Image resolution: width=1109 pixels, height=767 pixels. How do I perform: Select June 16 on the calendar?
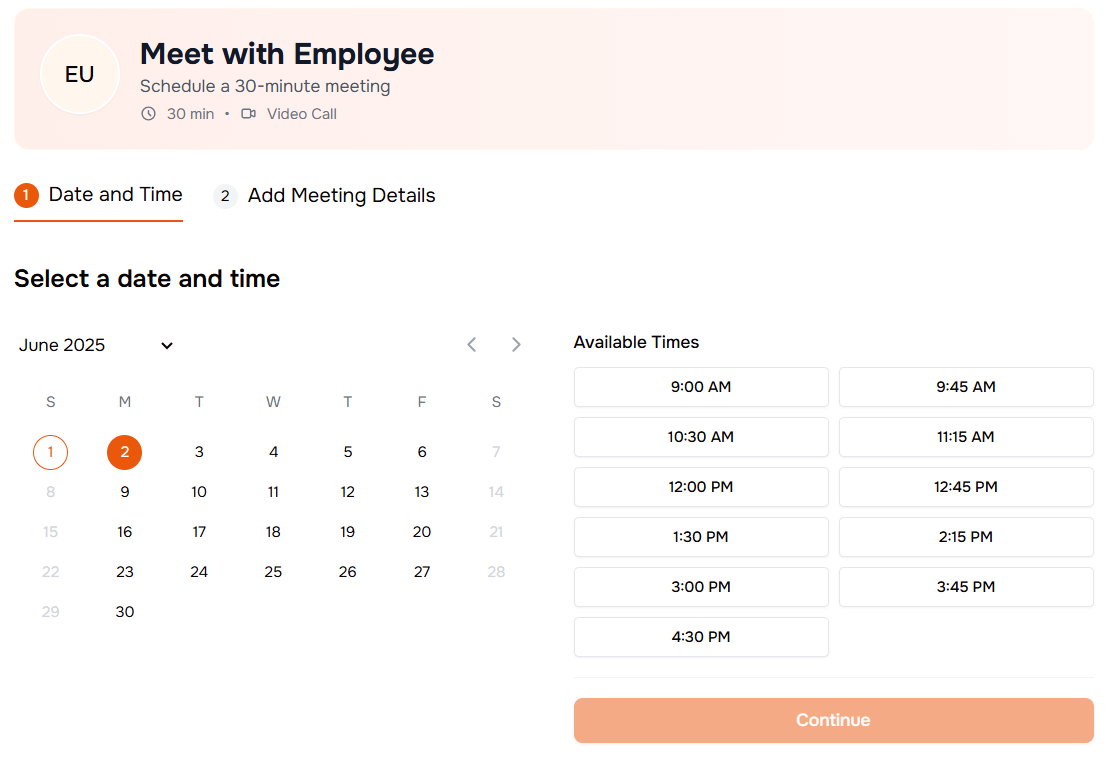(124, 531)
